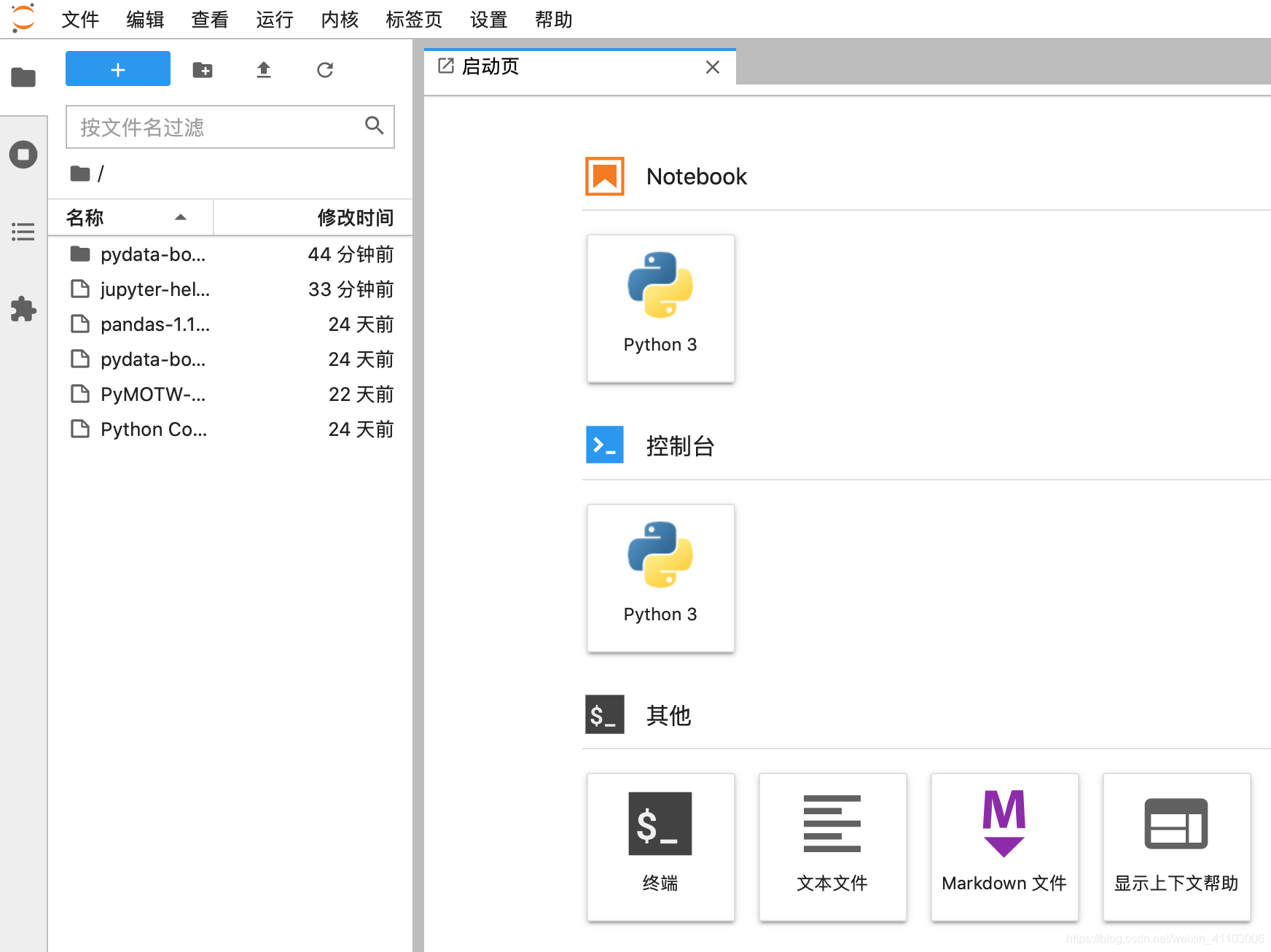Open the 设置 menu
This screenshot has width=1271, height=952.
click(x=488, y=20)
